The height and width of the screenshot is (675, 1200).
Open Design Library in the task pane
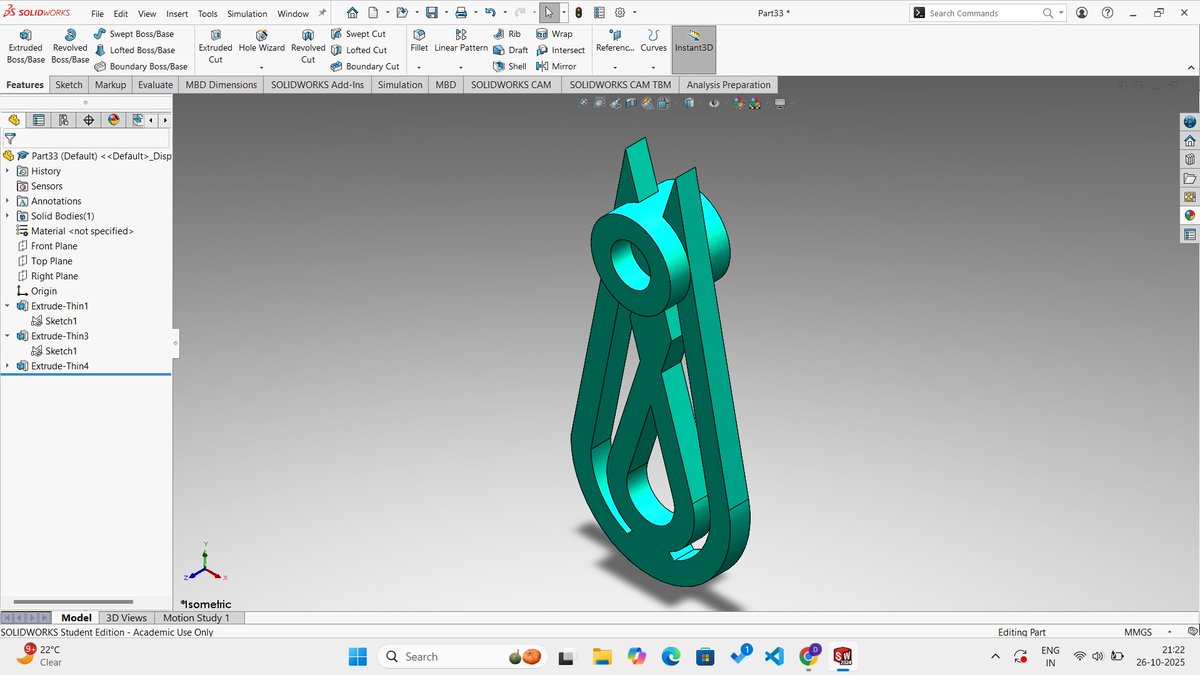pyautogui.click(x=1189, y=159)
